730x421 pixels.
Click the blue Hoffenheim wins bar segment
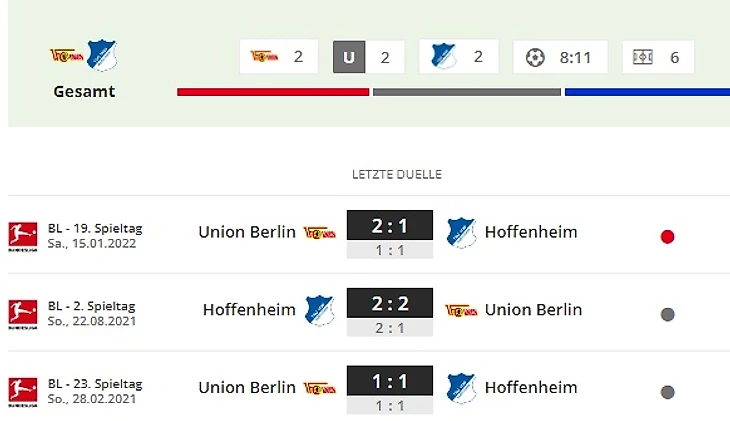[x=647, y=92]
